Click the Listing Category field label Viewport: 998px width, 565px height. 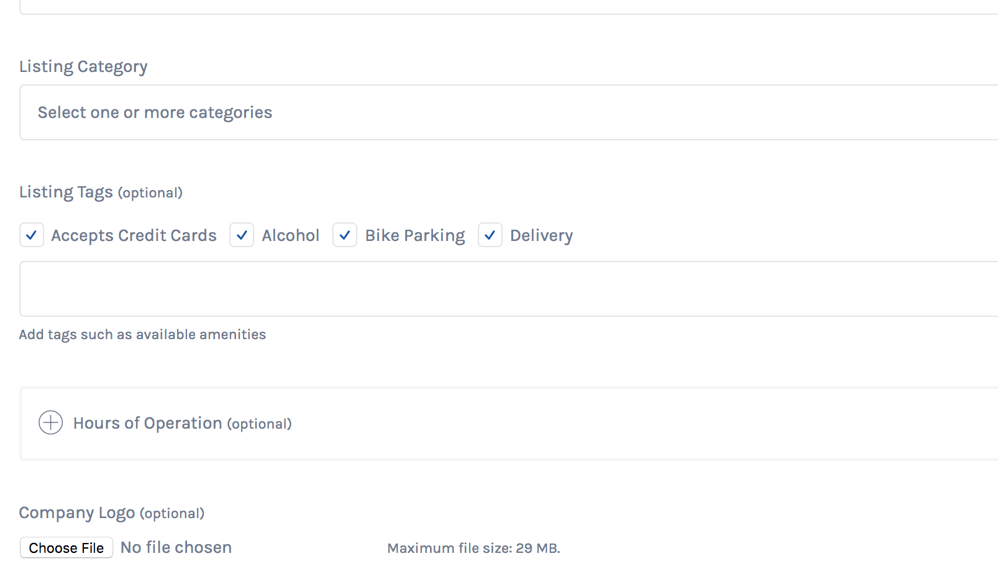click(x=83, y=66)
